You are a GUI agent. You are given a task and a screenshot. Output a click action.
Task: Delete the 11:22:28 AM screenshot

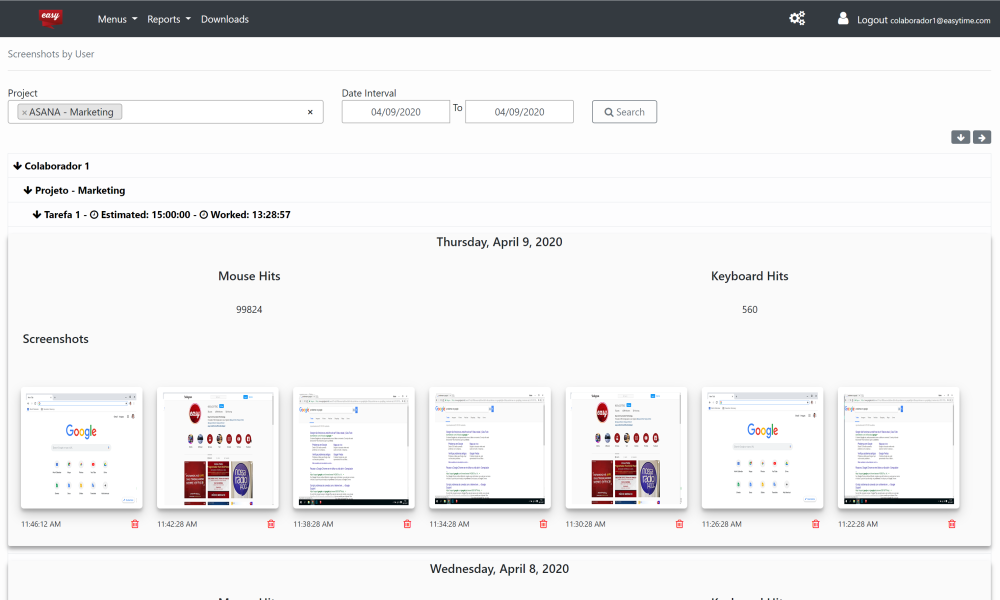pyautogui.click(x=951, y=523)
